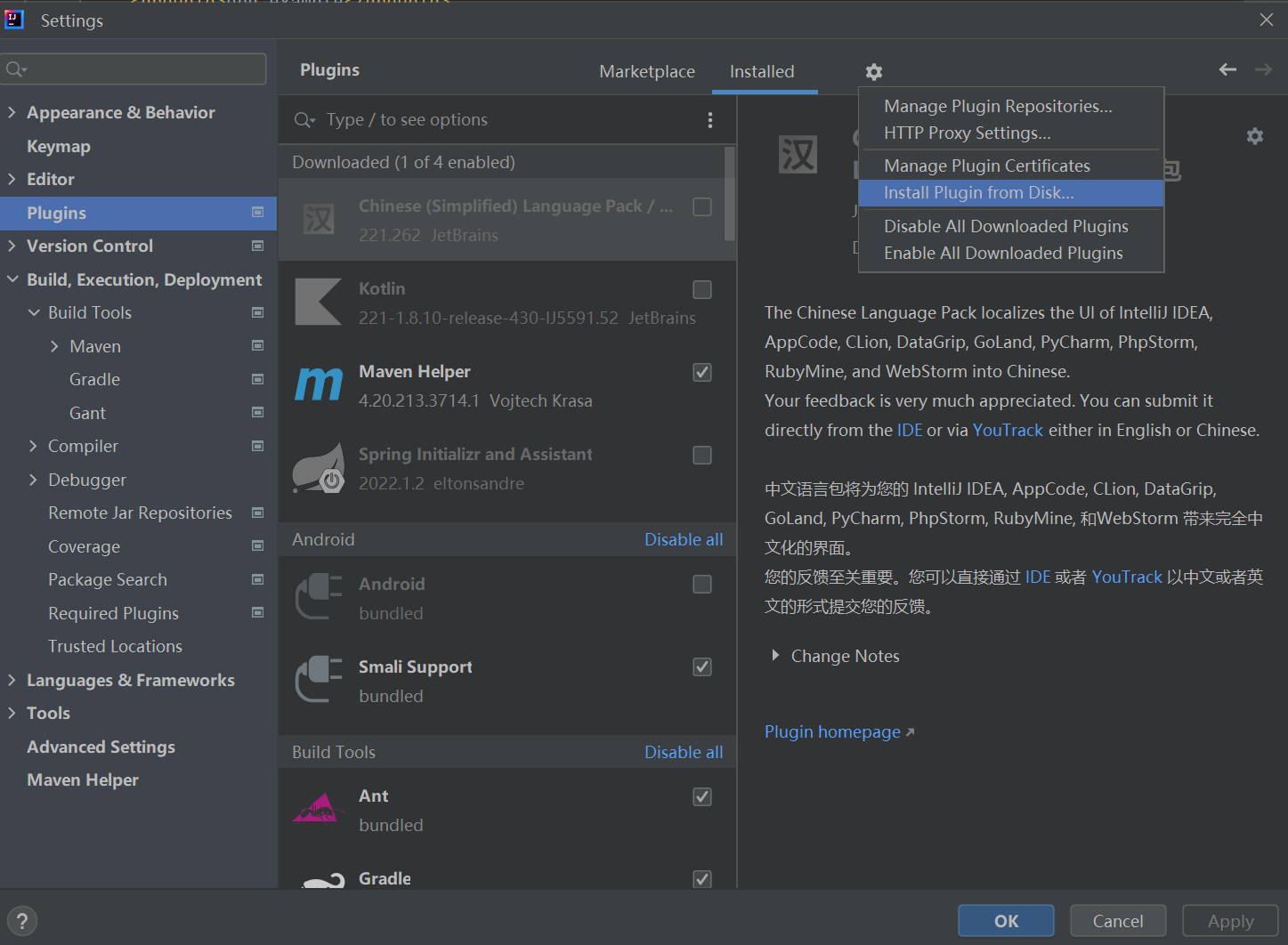Click the project-level icon beside Maven
This screenshot has width=1288, height=945.
point(258,345)
